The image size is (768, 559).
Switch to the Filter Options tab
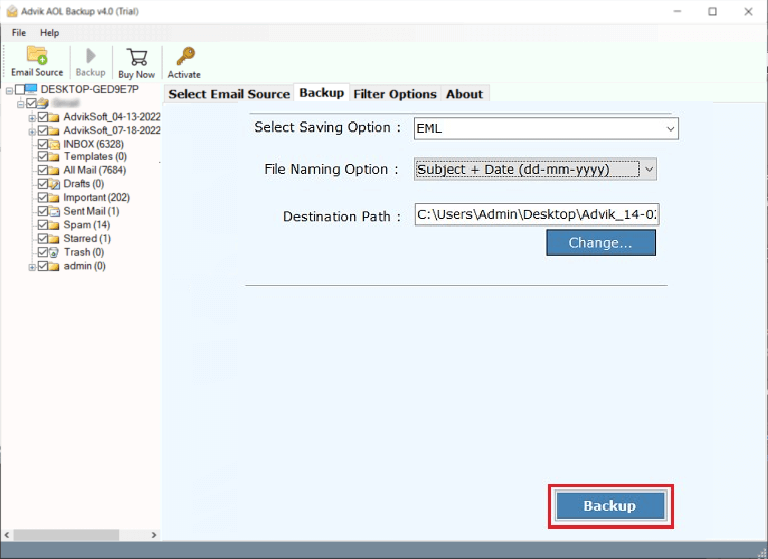click(x=395, y=94)
